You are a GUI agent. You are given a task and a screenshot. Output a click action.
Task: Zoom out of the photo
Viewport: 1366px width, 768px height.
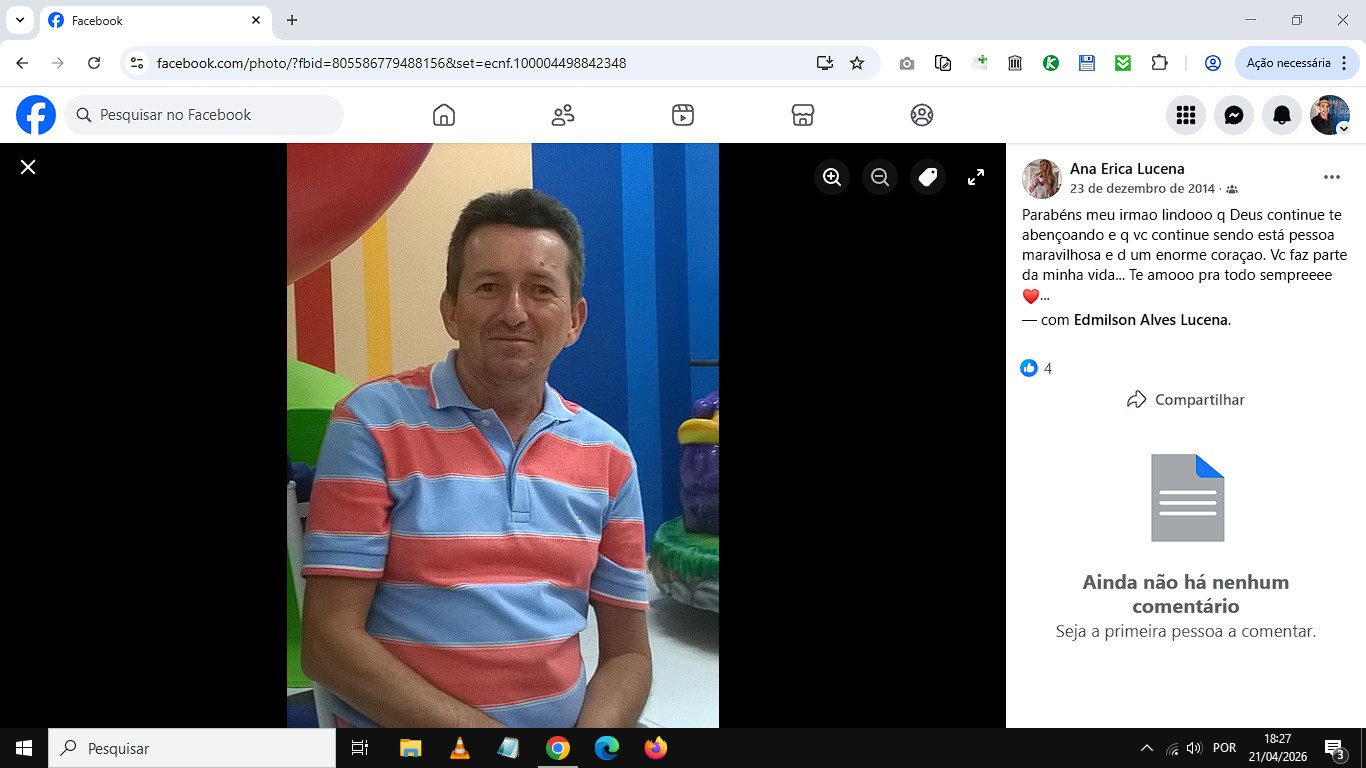[880, 177]
